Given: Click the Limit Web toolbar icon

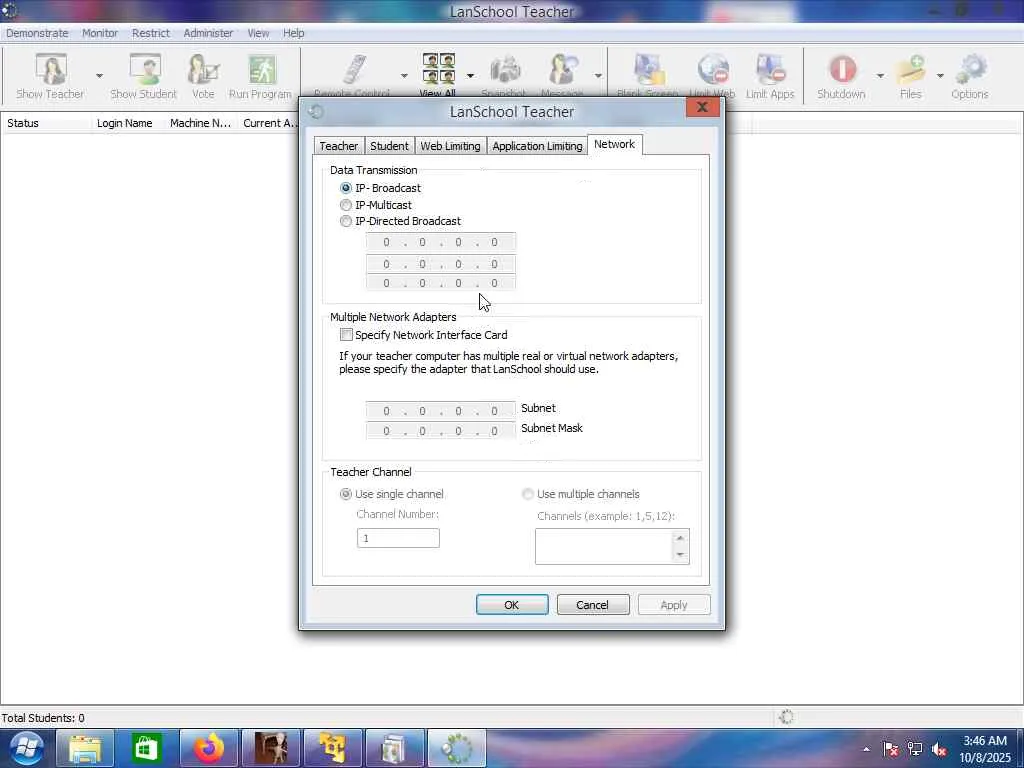Looking at the screenshot, I should [712, 69].
